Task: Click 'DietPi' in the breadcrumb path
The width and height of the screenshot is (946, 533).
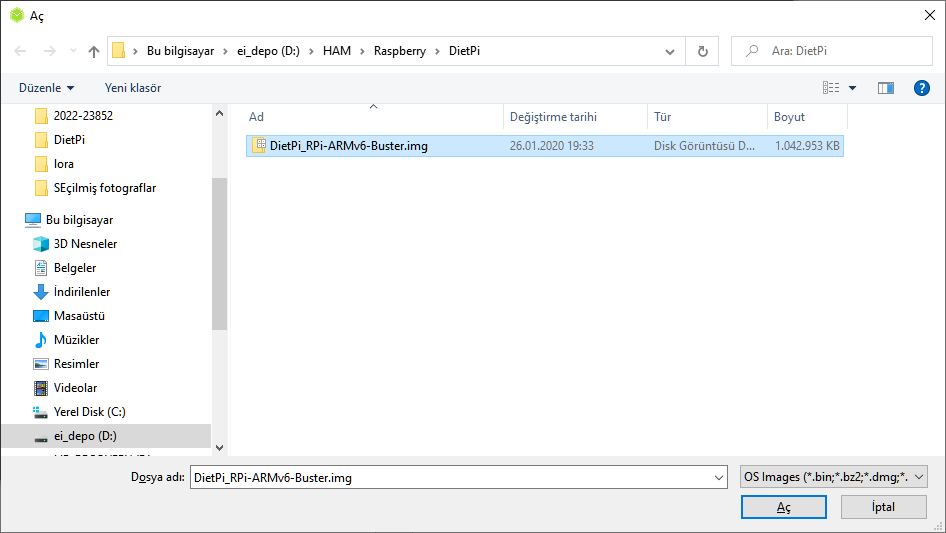Action: click(x=464, y=51)
